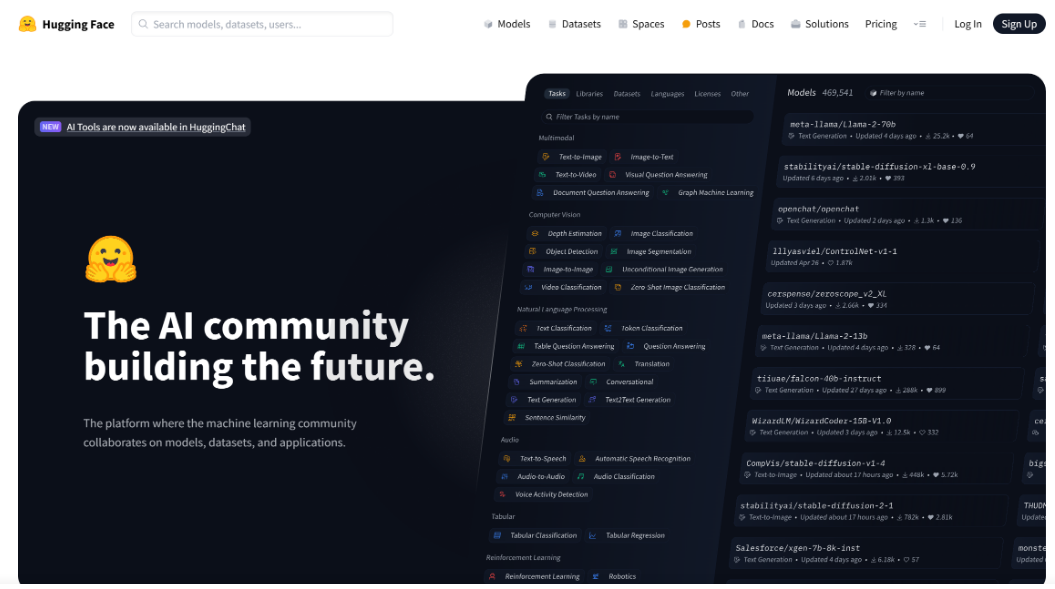Open the Models navigation item

point(507,24)
